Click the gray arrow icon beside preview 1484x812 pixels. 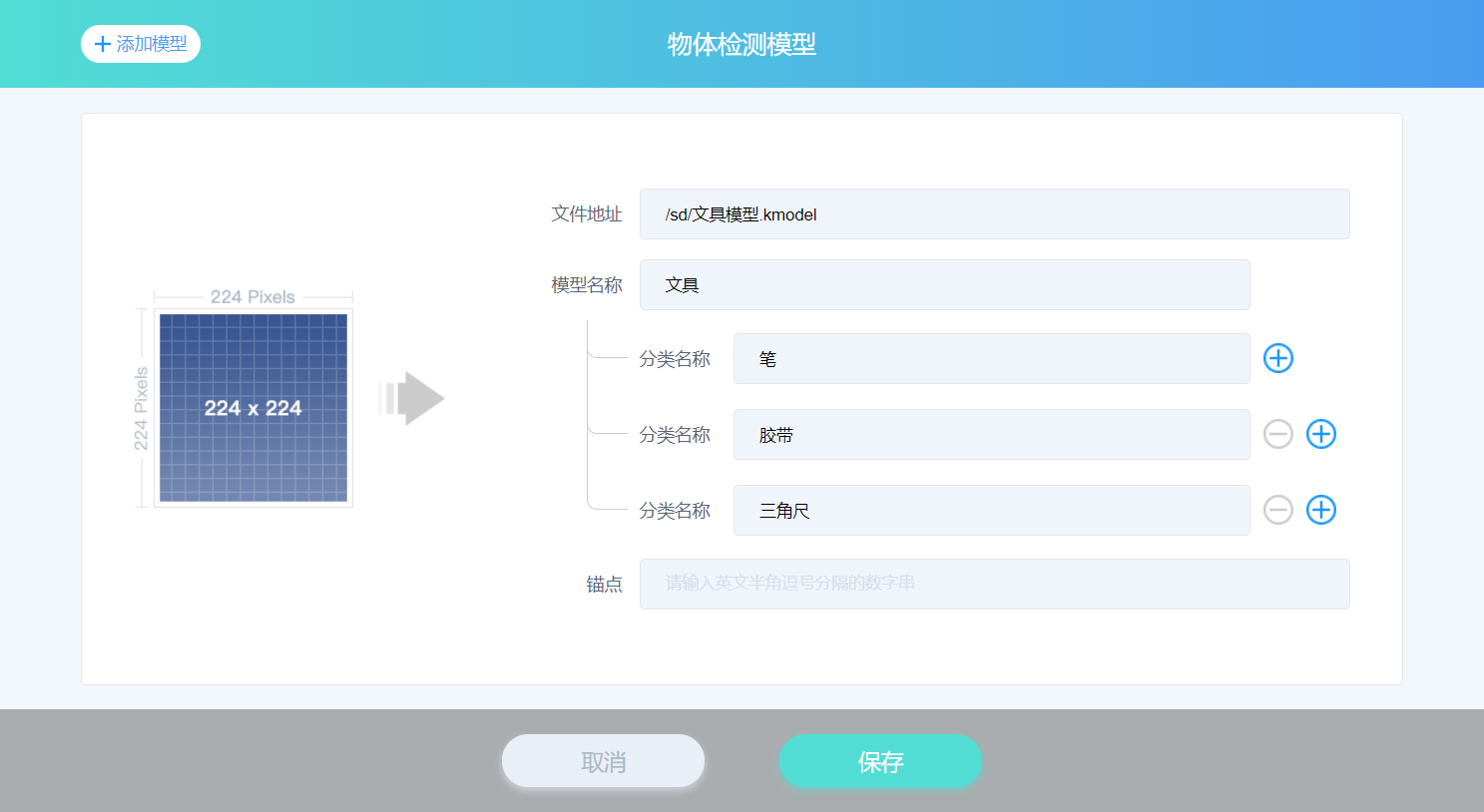click(411, 399)
